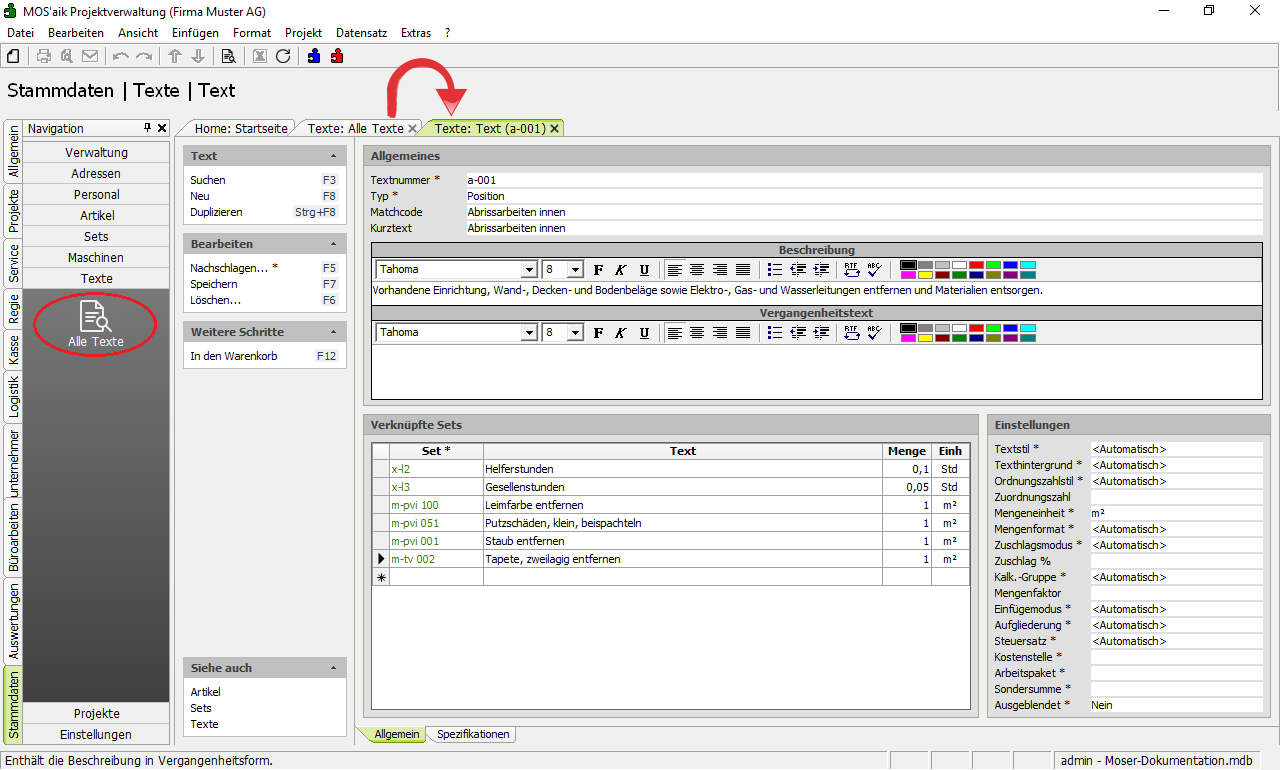Click the up arrow toolbar icon
This screenshot has height=770, width=1280.
(x=175, y=56)
